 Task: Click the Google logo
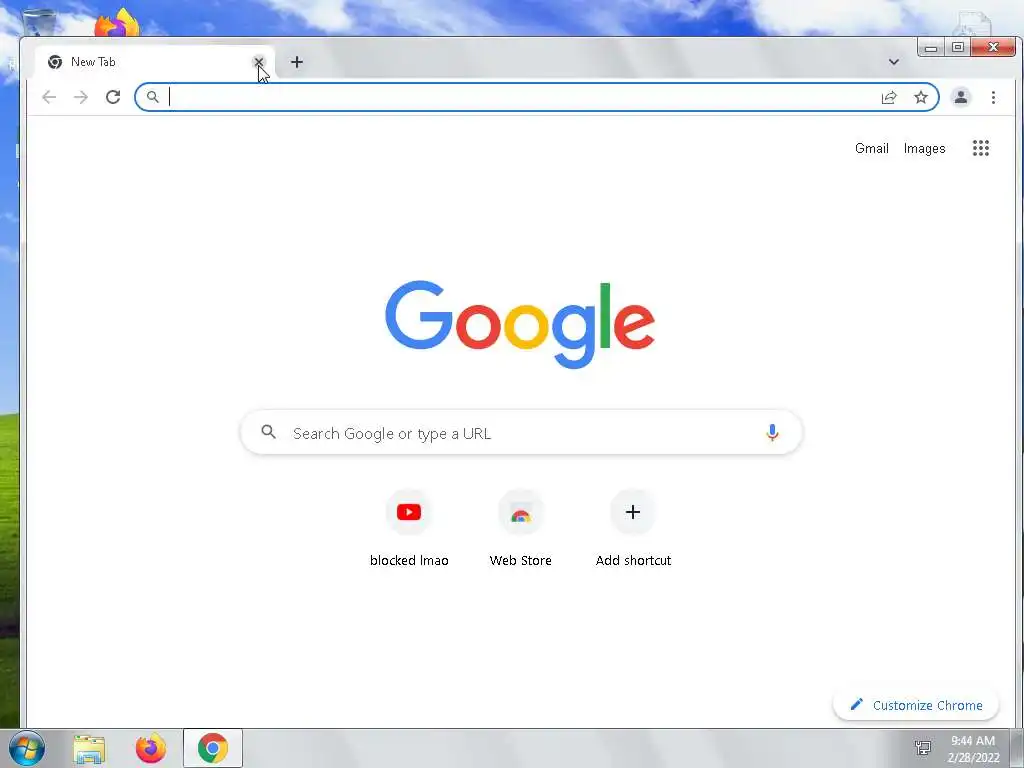(520, 325)
